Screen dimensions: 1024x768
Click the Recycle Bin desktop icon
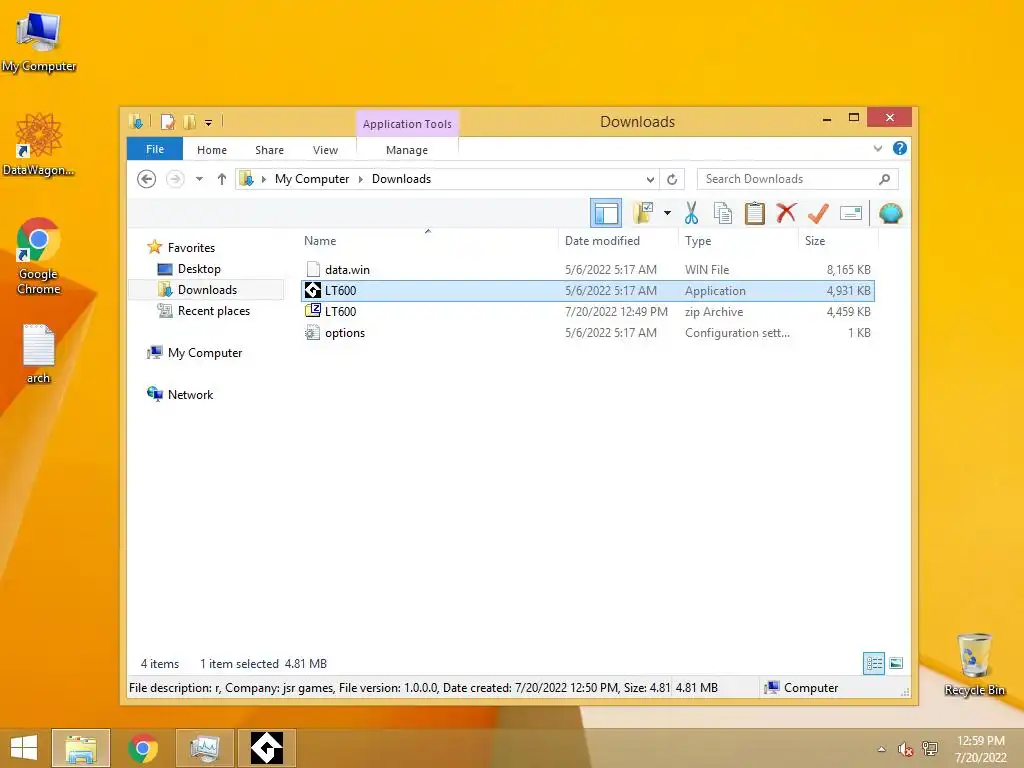pos(974,664)
